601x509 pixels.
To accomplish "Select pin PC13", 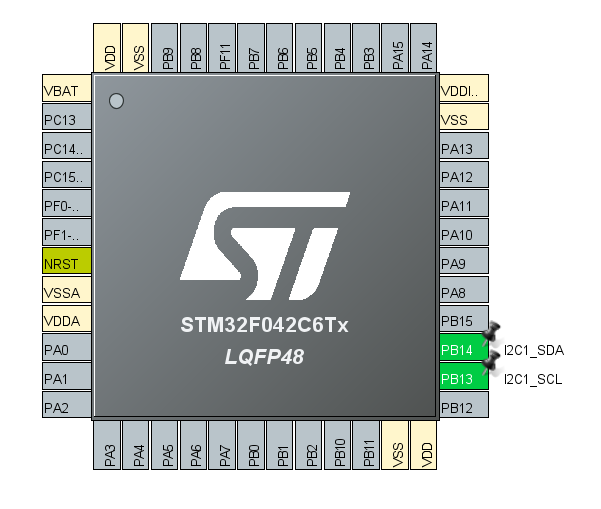I will (x=67, y=117).
